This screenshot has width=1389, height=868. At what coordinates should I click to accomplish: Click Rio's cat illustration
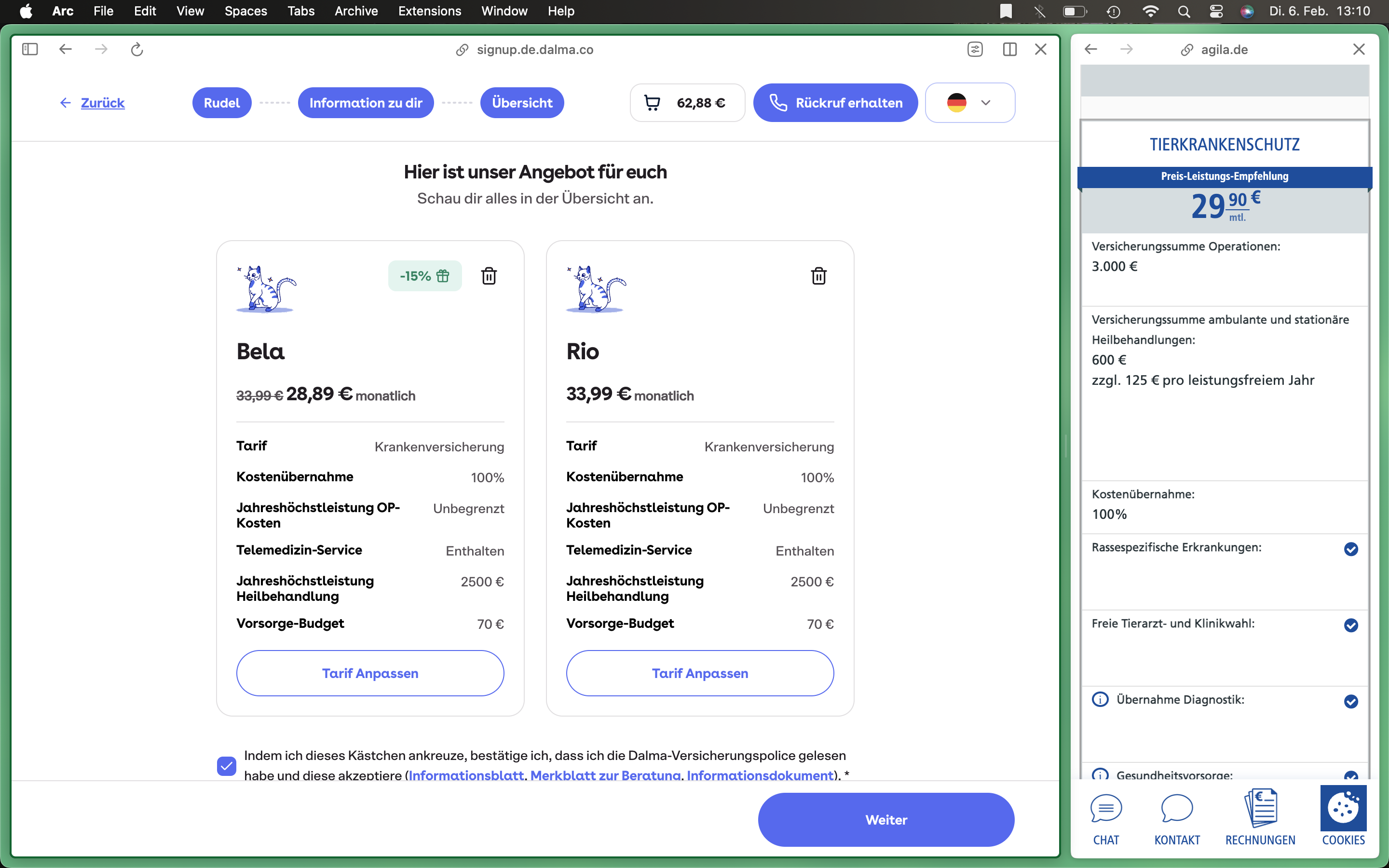coord(596,289)
